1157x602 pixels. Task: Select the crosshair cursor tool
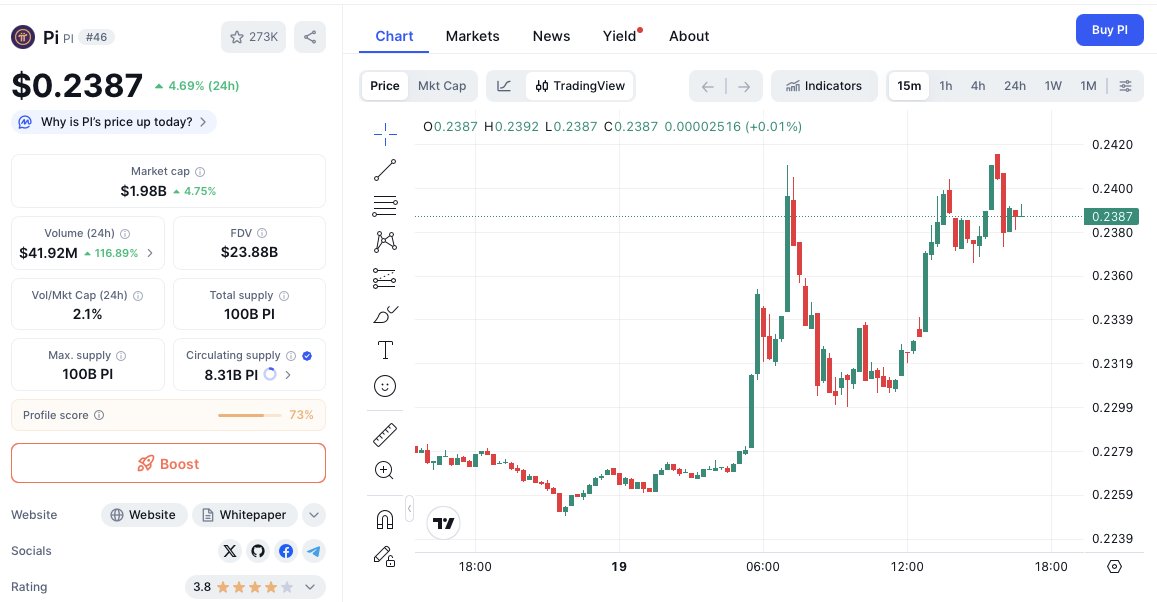pos(385,131)
